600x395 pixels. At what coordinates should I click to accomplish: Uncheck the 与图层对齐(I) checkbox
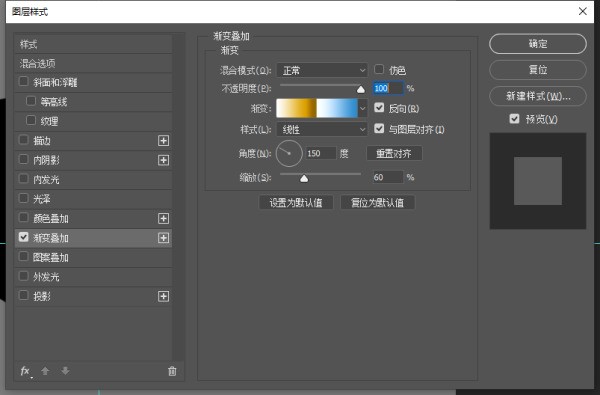tap(379, 128)
